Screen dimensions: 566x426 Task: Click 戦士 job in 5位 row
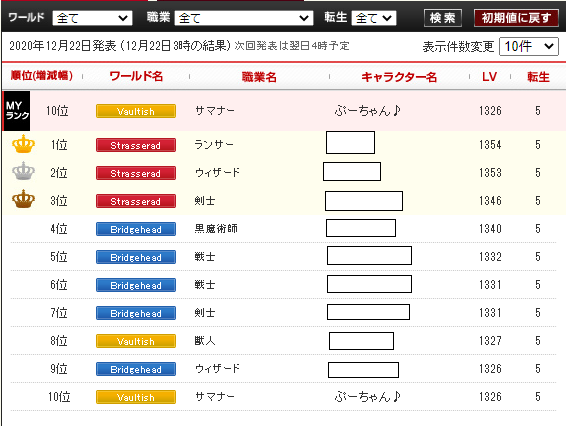[x=205, y=257]
